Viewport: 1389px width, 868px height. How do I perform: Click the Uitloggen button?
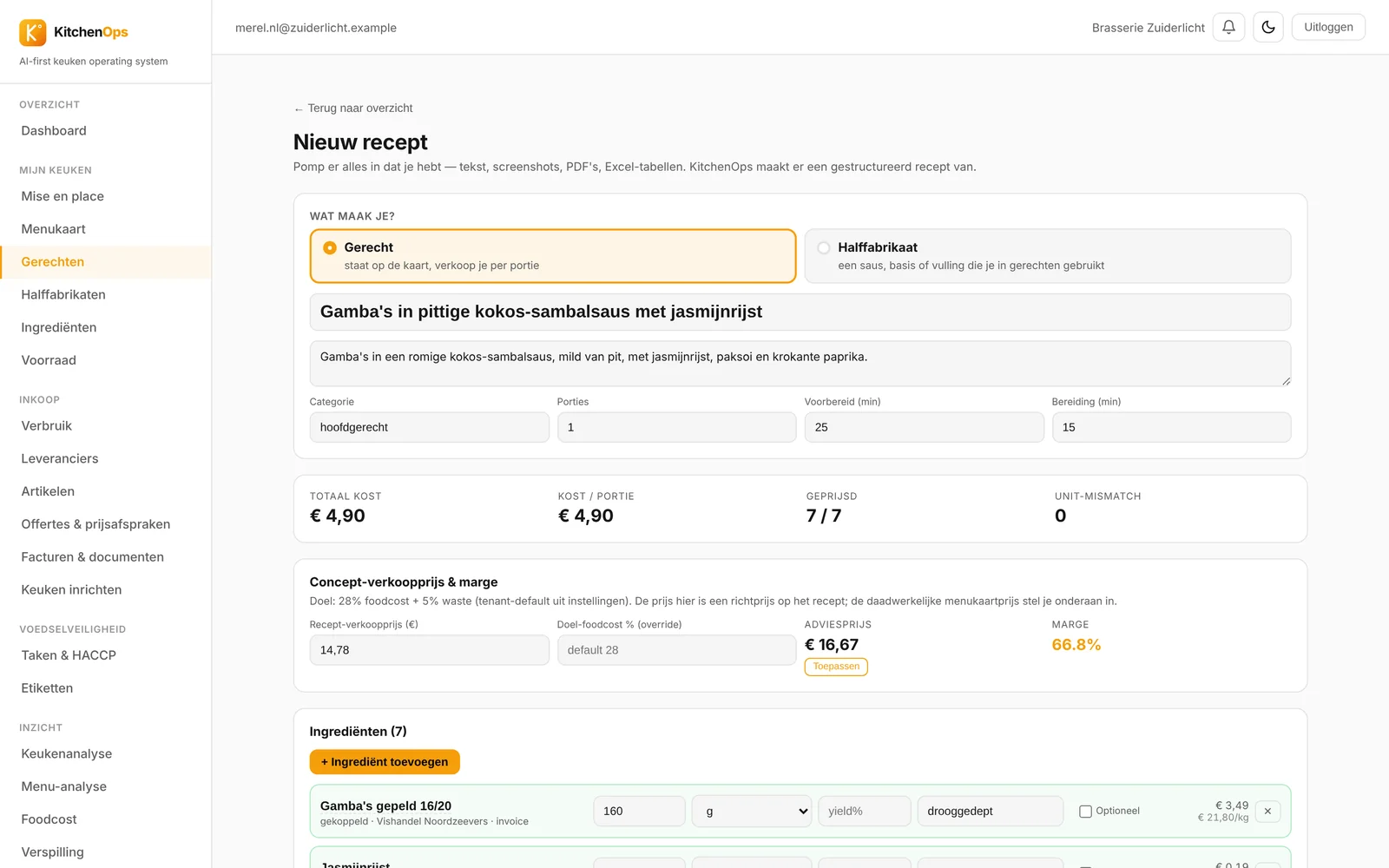(1328, 27)
